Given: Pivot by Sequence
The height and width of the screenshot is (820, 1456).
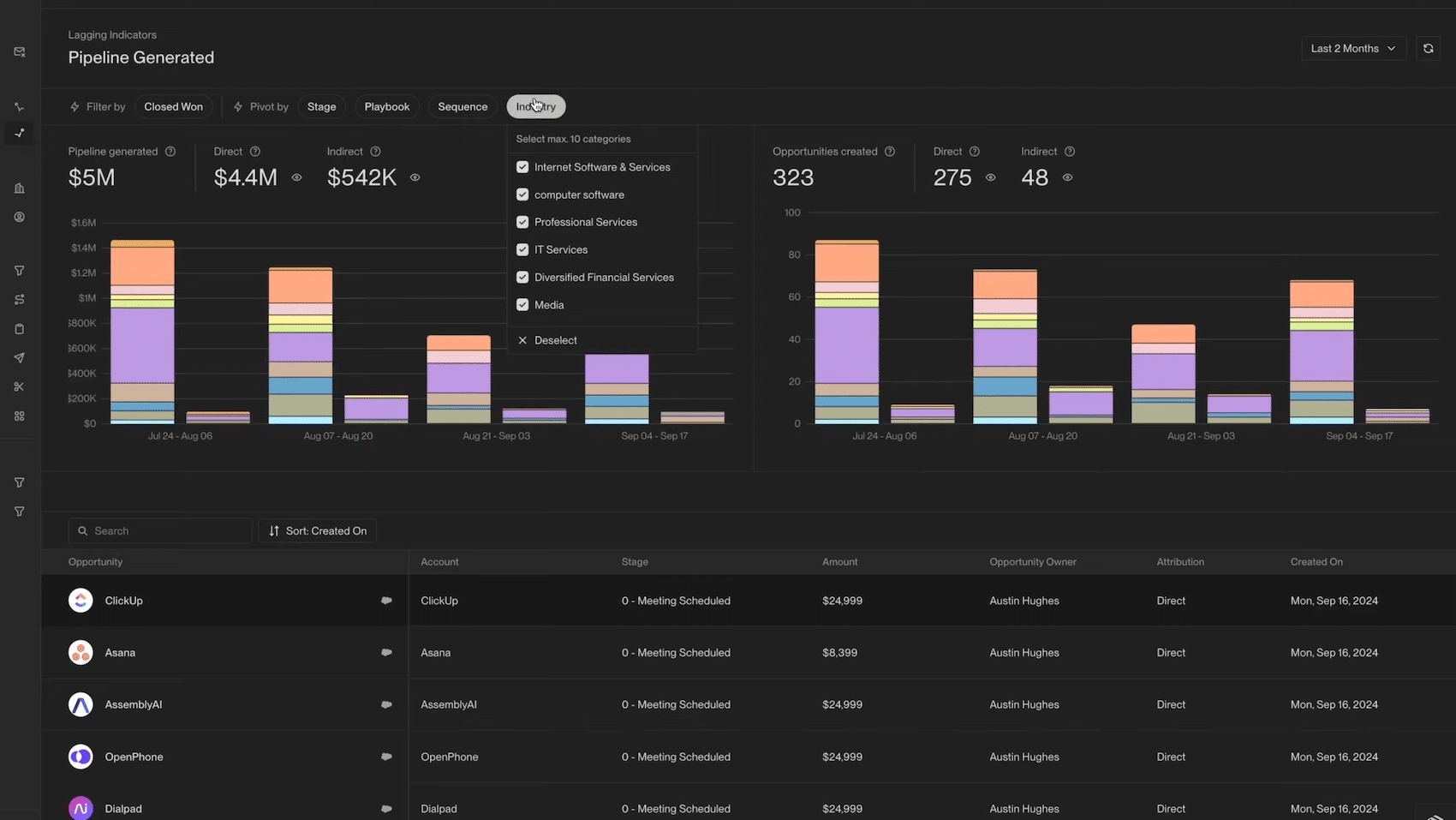Looking at the screenshot, I should (462, 107).
